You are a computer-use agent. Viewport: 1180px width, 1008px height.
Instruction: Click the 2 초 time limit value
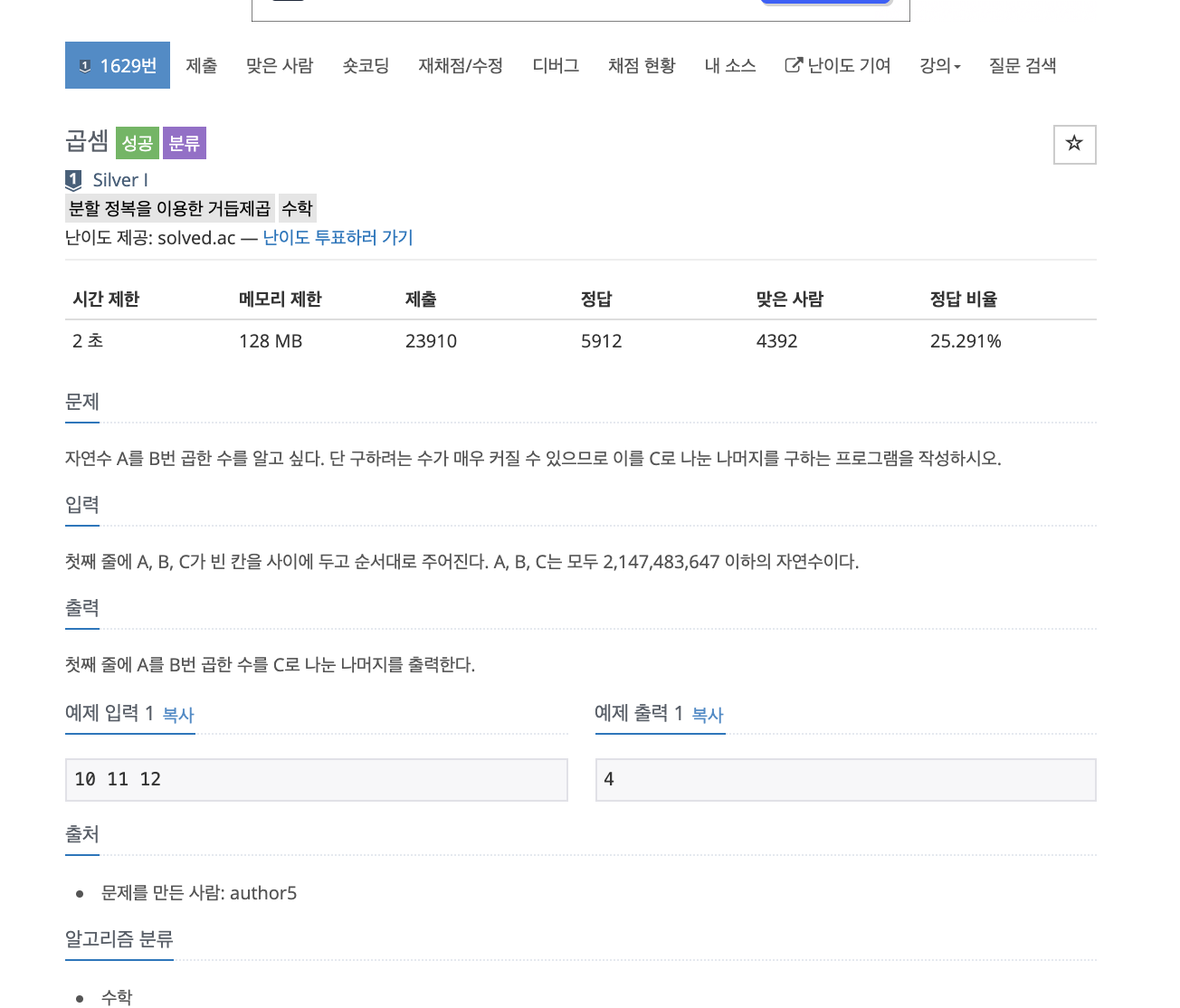click(x=88, y=341)
